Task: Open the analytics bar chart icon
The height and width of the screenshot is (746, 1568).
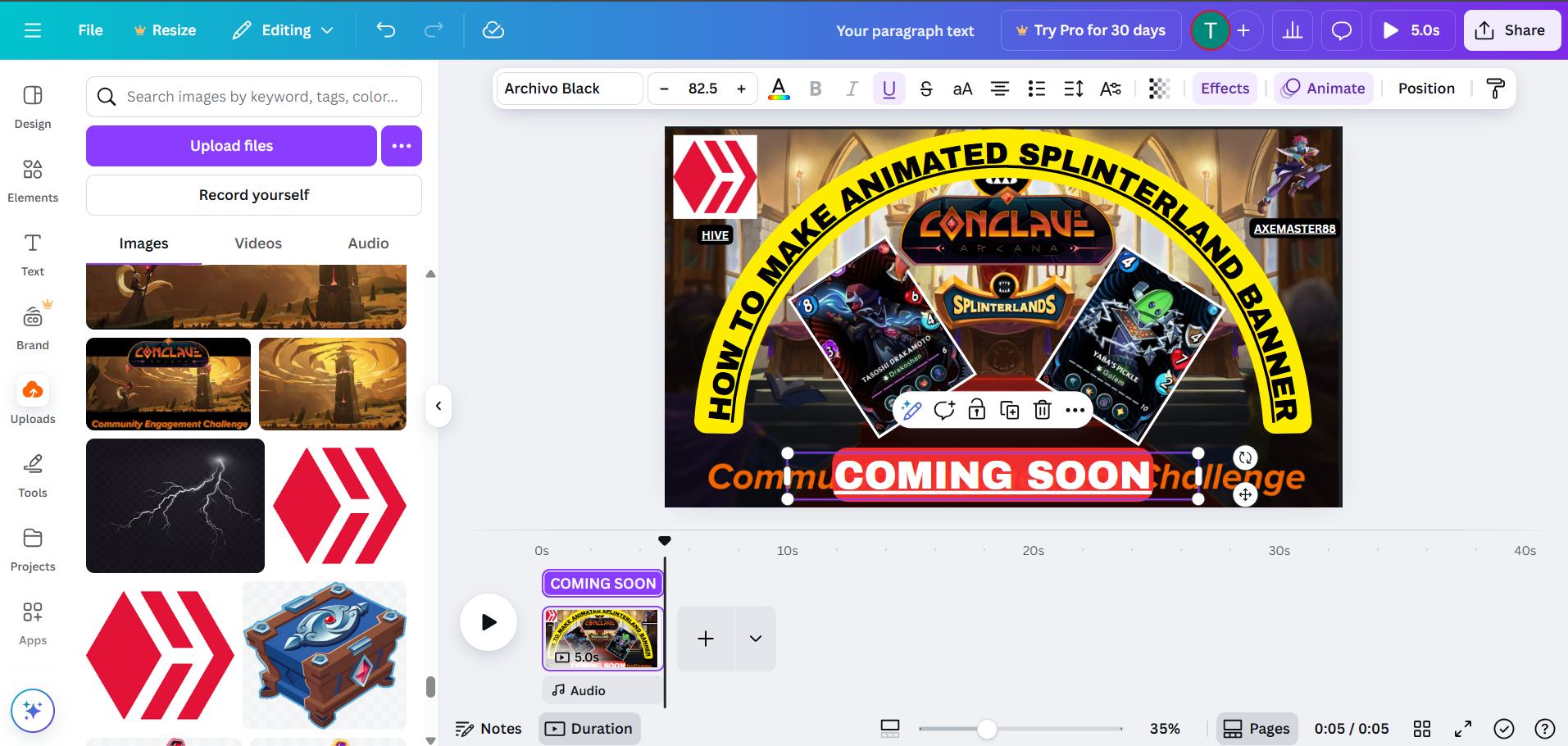Action: point(1293,30)
